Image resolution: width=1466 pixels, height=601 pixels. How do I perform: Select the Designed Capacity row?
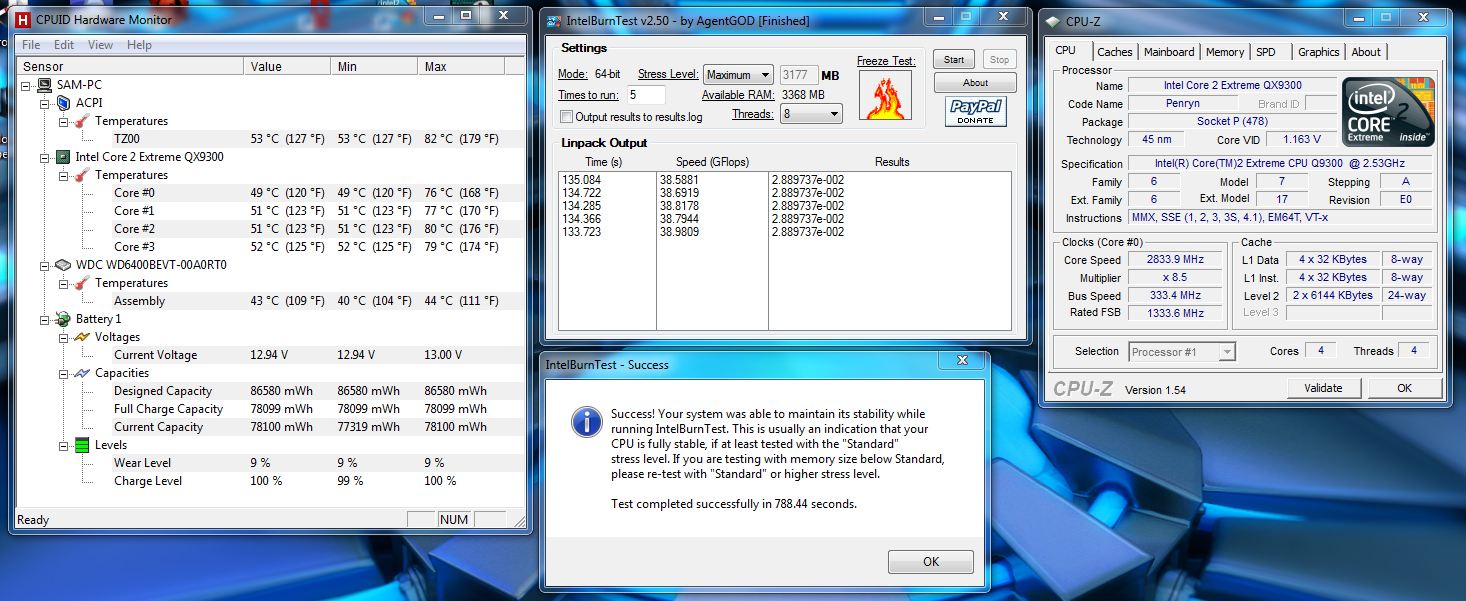[x=270, y=391]
